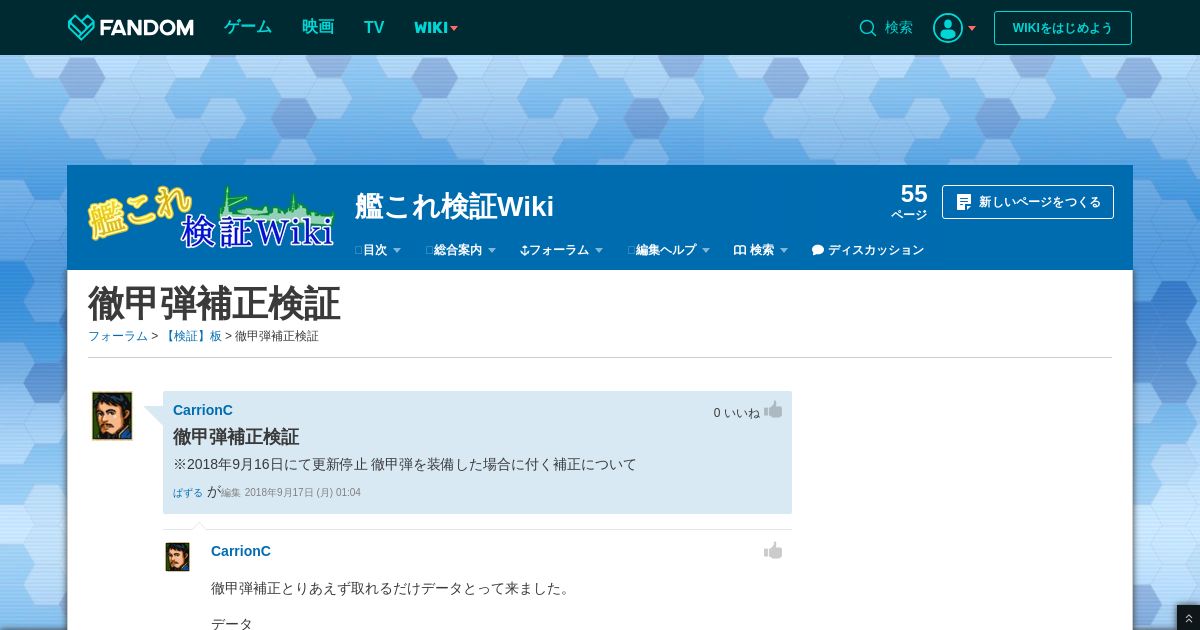Click the 艦これ検証Wiki logo image
The image size is (1200, 630).
(x=211, y=217)
